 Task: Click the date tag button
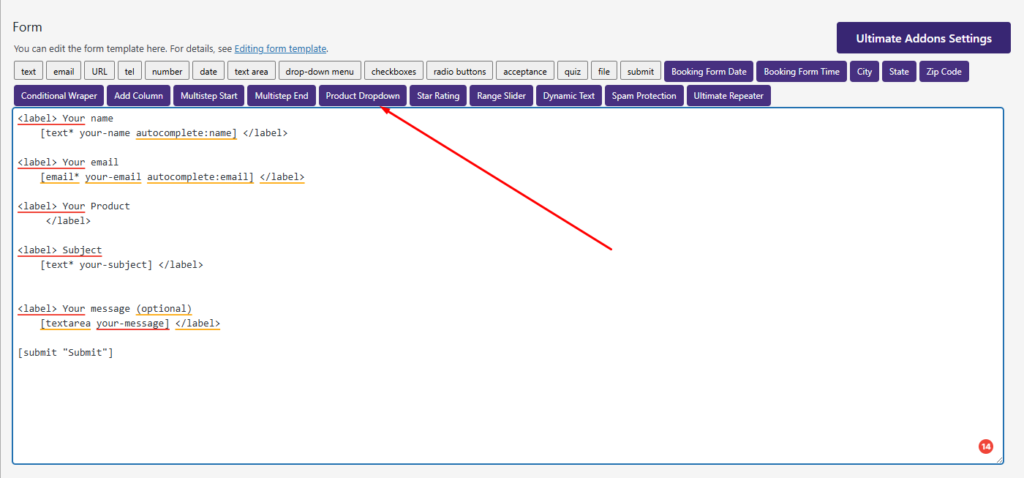click(x=209, y=71)
